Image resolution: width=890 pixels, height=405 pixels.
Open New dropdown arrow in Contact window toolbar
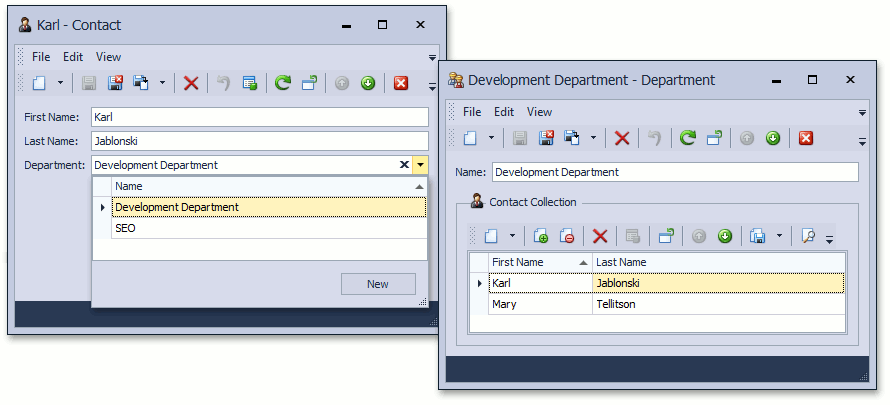[60, 84]
